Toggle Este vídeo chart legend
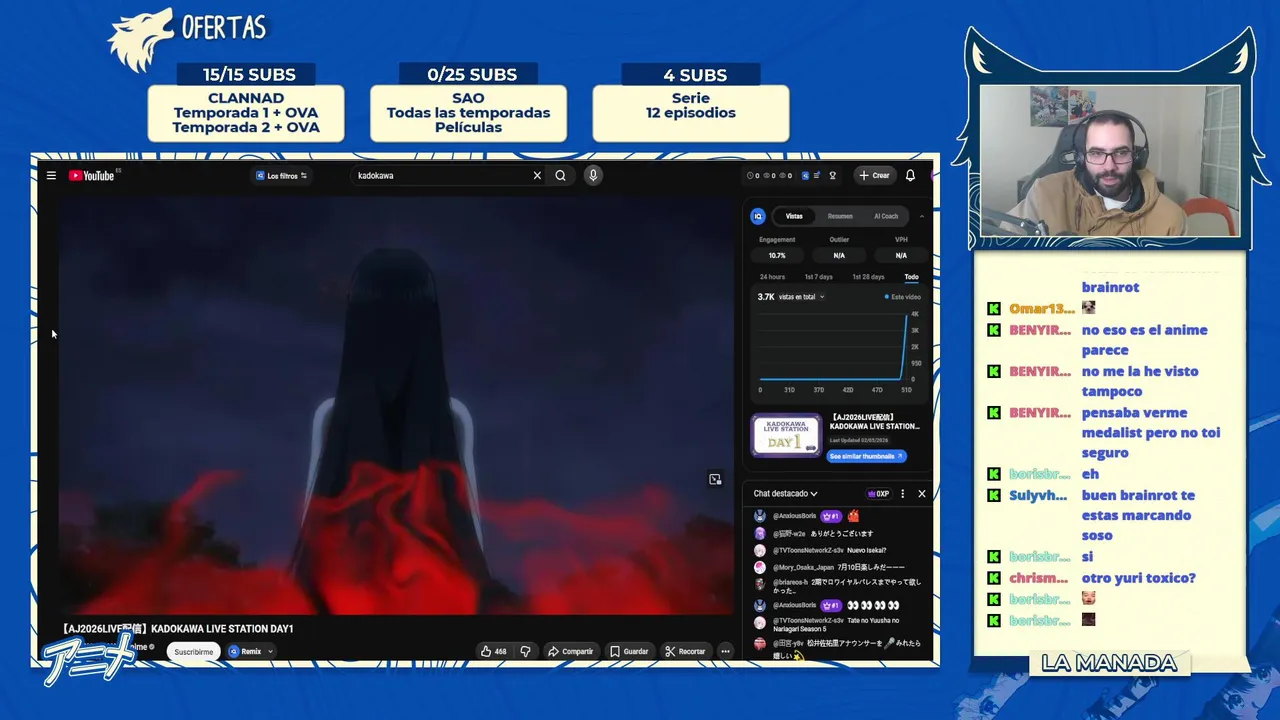The height and width of the screenshot is (720, 1280). 902,297
